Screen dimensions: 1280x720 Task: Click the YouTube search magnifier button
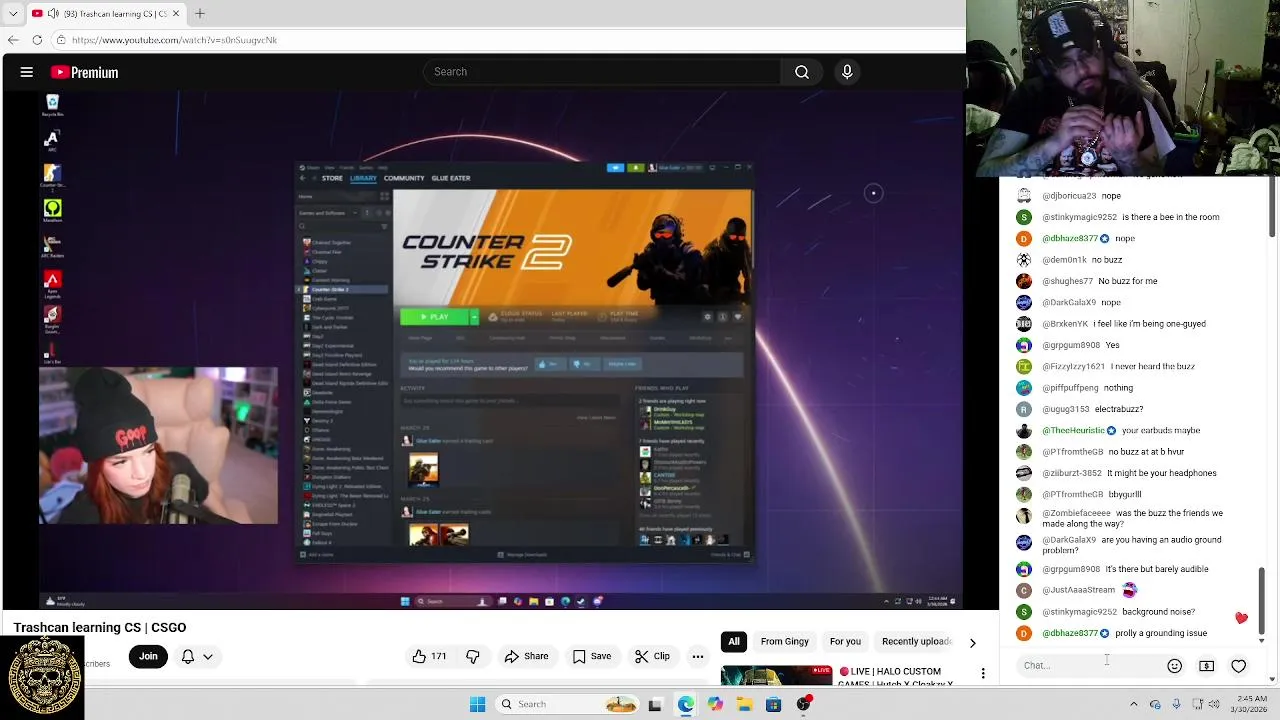(x=802, y=72)
